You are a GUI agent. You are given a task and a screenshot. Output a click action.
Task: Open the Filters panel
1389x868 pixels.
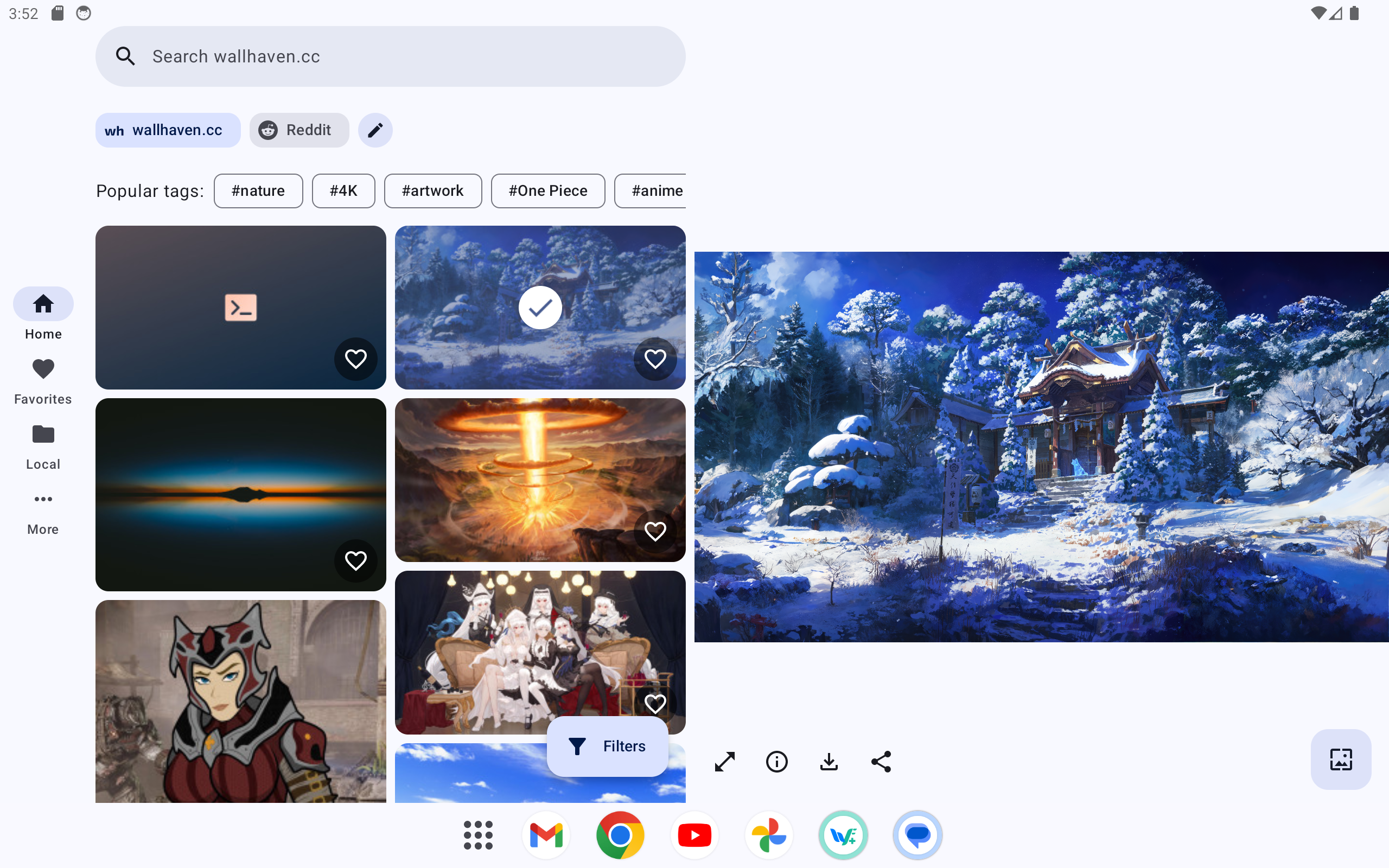coord(607,746)
